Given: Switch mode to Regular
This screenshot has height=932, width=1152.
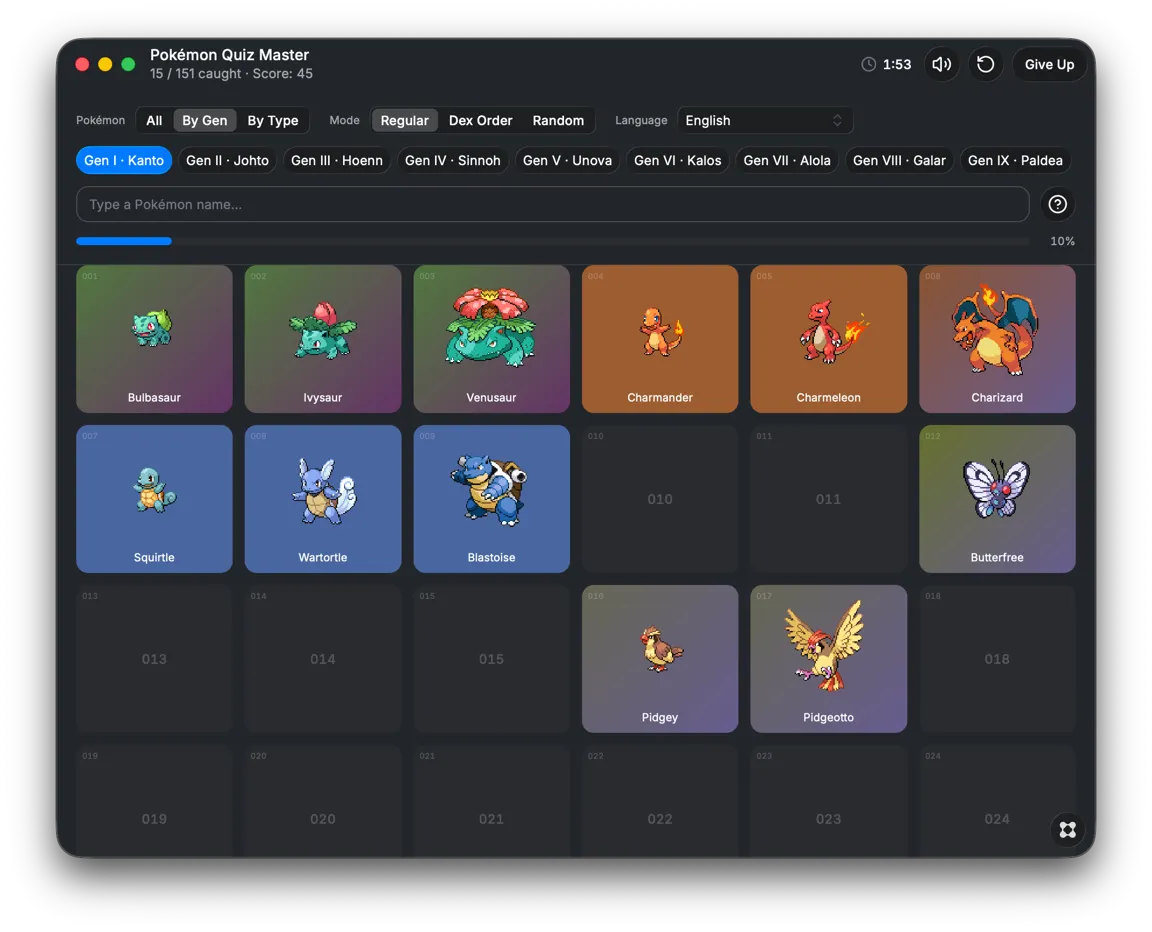Looking at the screenshot, I should pyautogui.click(x=404, y=120).
